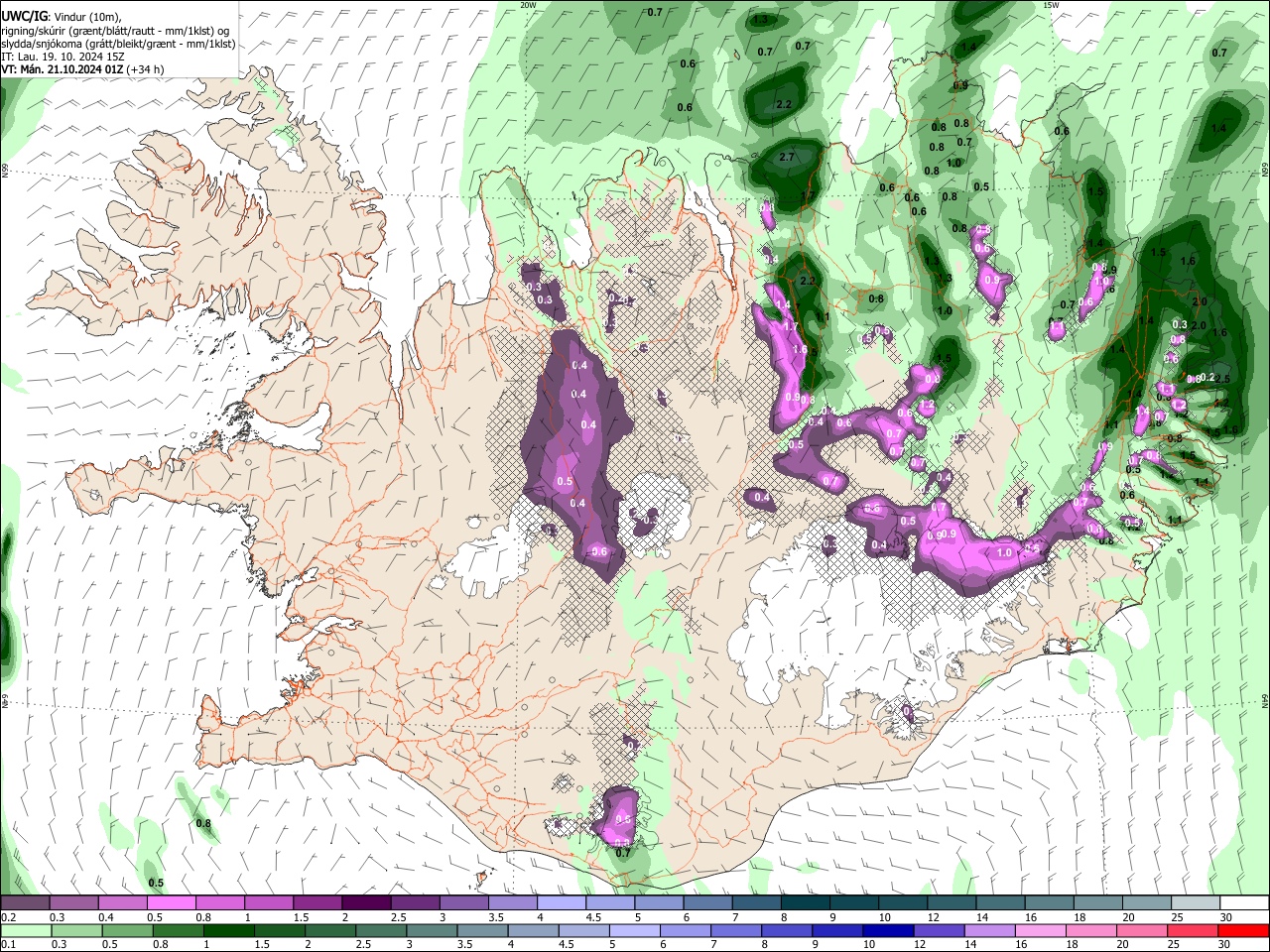Click the dark teal 8 snow legend swatch
Viewport: 1270px width, 952px height.
[804, 903]
